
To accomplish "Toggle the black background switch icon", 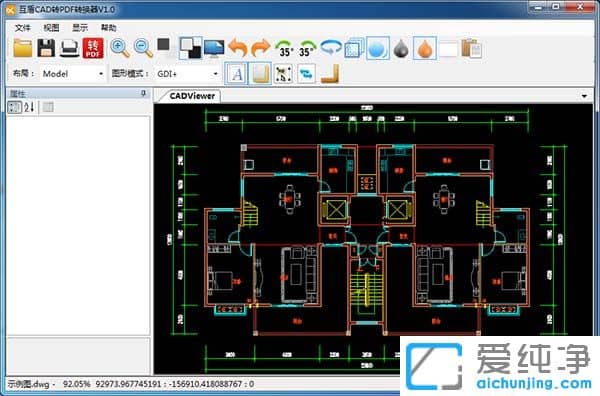I will (191, 48).
